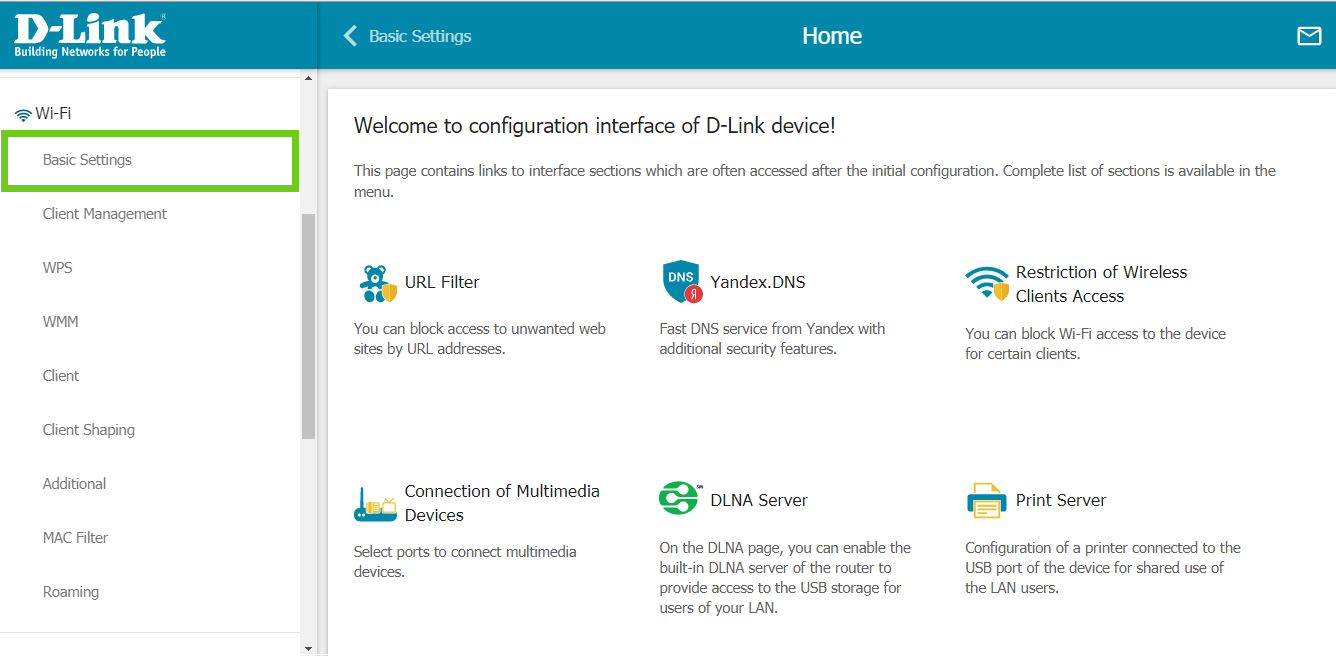1336x656 pixels.
Task: Open Client Management in the sidebar
Action: click(104, 214)
